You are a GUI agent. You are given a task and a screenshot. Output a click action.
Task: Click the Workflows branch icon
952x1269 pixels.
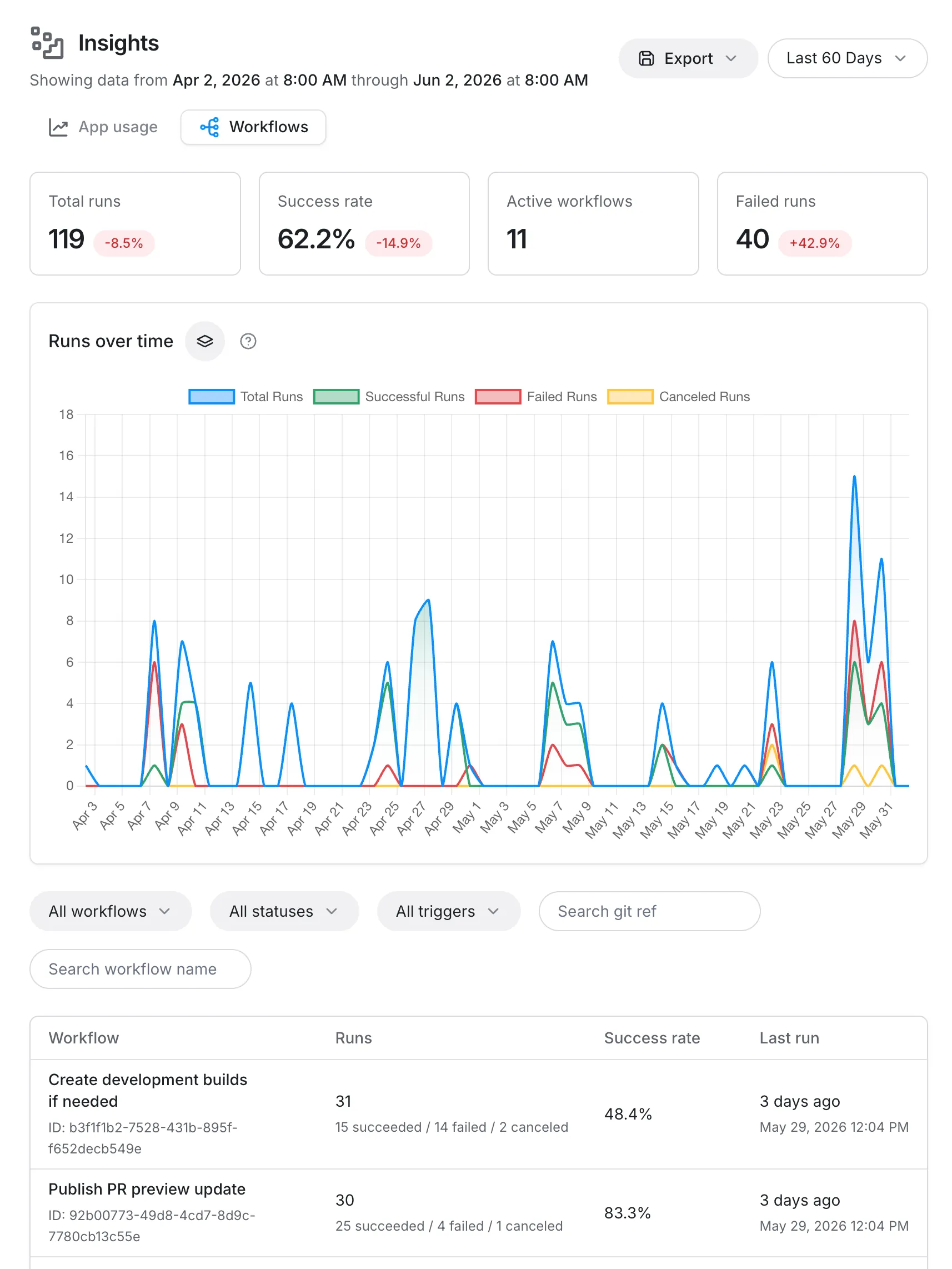(x=209, y=127)
